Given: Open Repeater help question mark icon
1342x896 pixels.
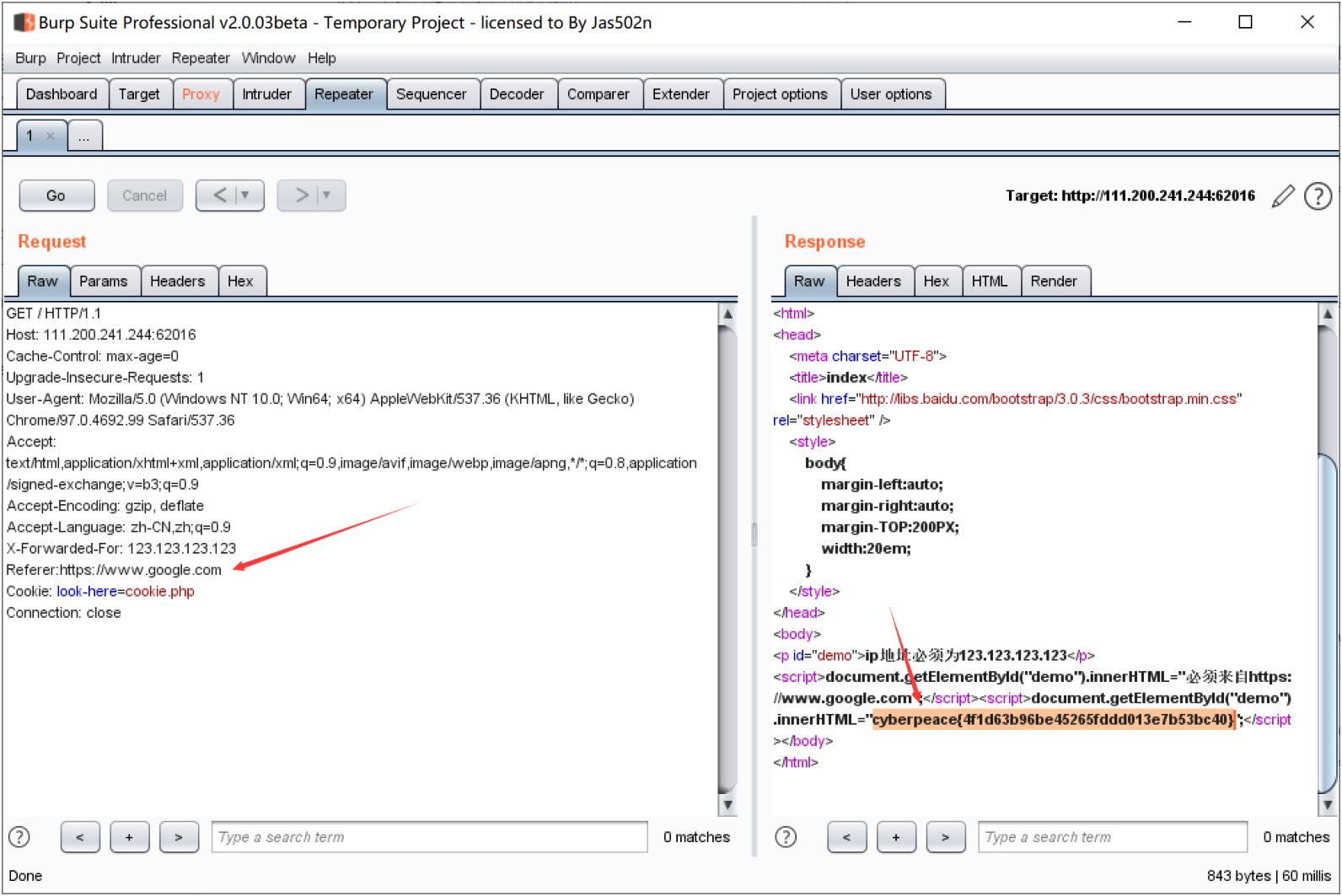Looking at the screenshot, I should point(1318,196).
